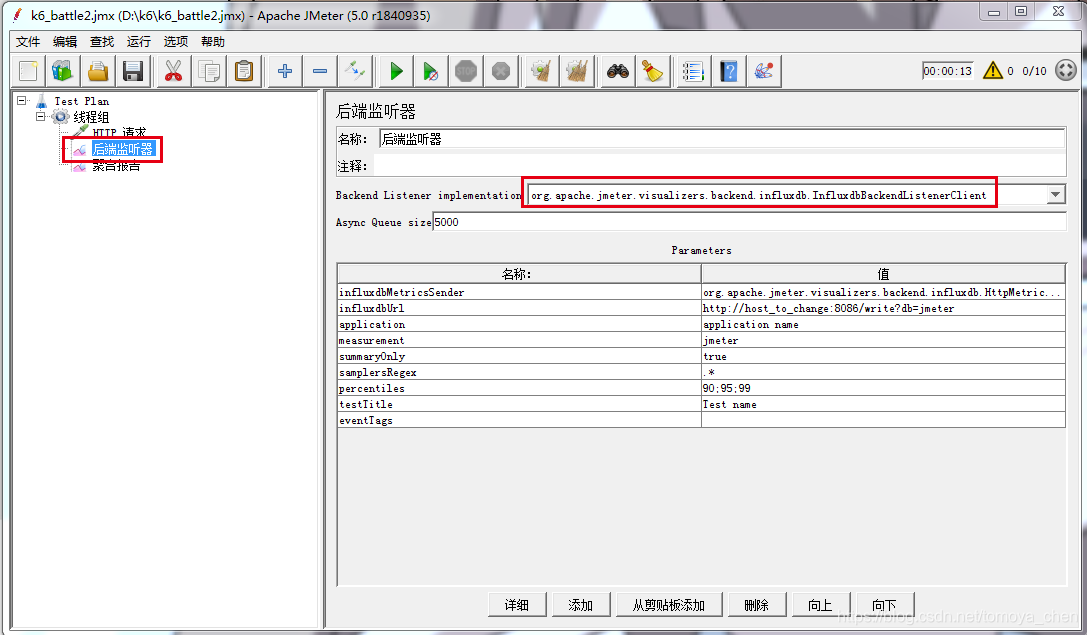Click the Clear All results icon
Viewport: 1087px width, 635px height.
577,71
